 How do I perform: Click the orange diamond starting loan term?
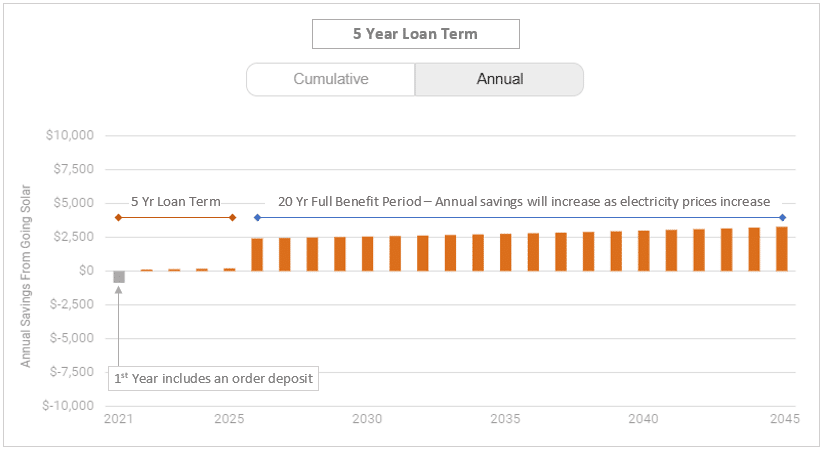[119, 217]
